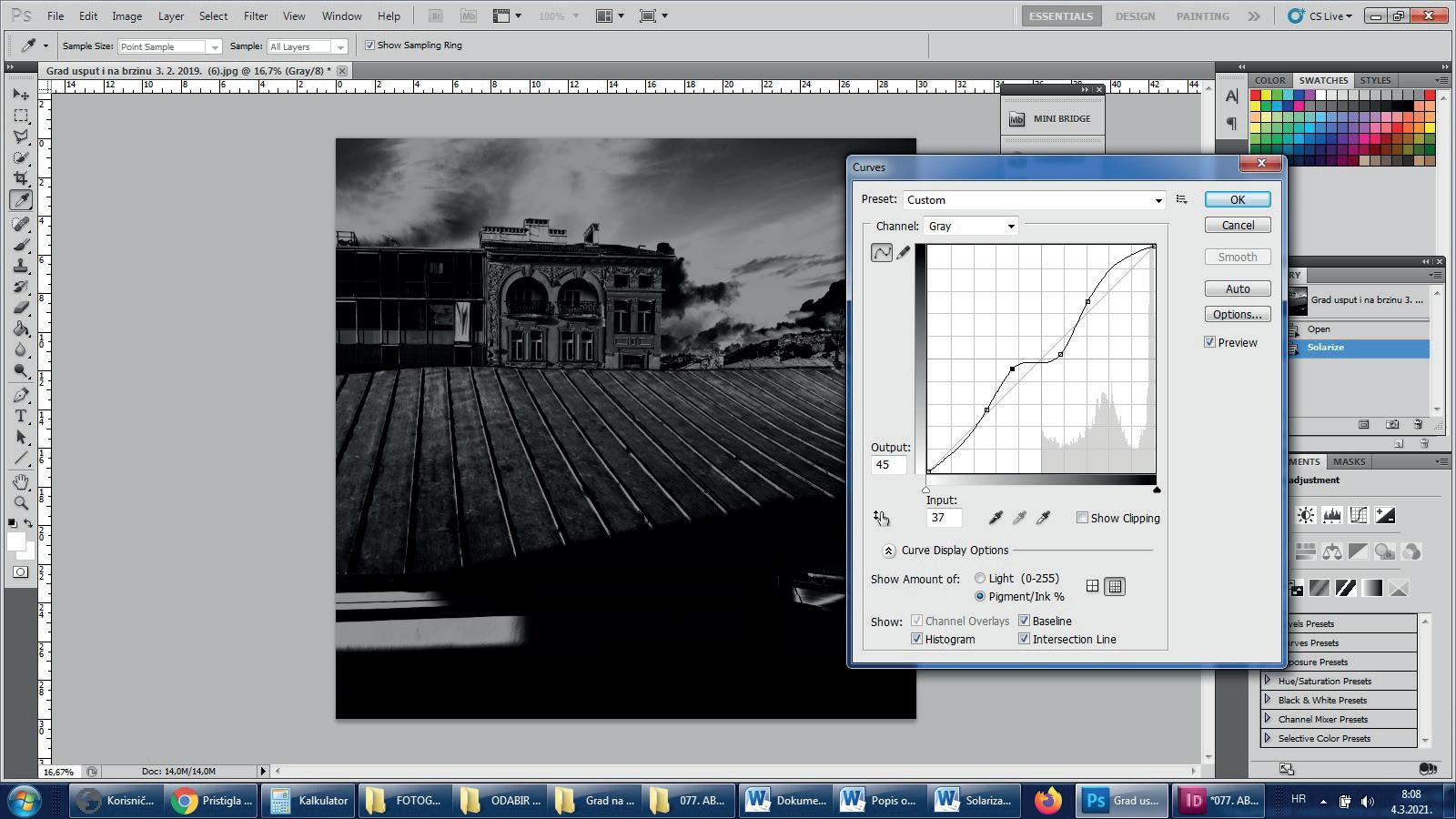
Task: Select the Zoom tool
Action: pos(21,502)
